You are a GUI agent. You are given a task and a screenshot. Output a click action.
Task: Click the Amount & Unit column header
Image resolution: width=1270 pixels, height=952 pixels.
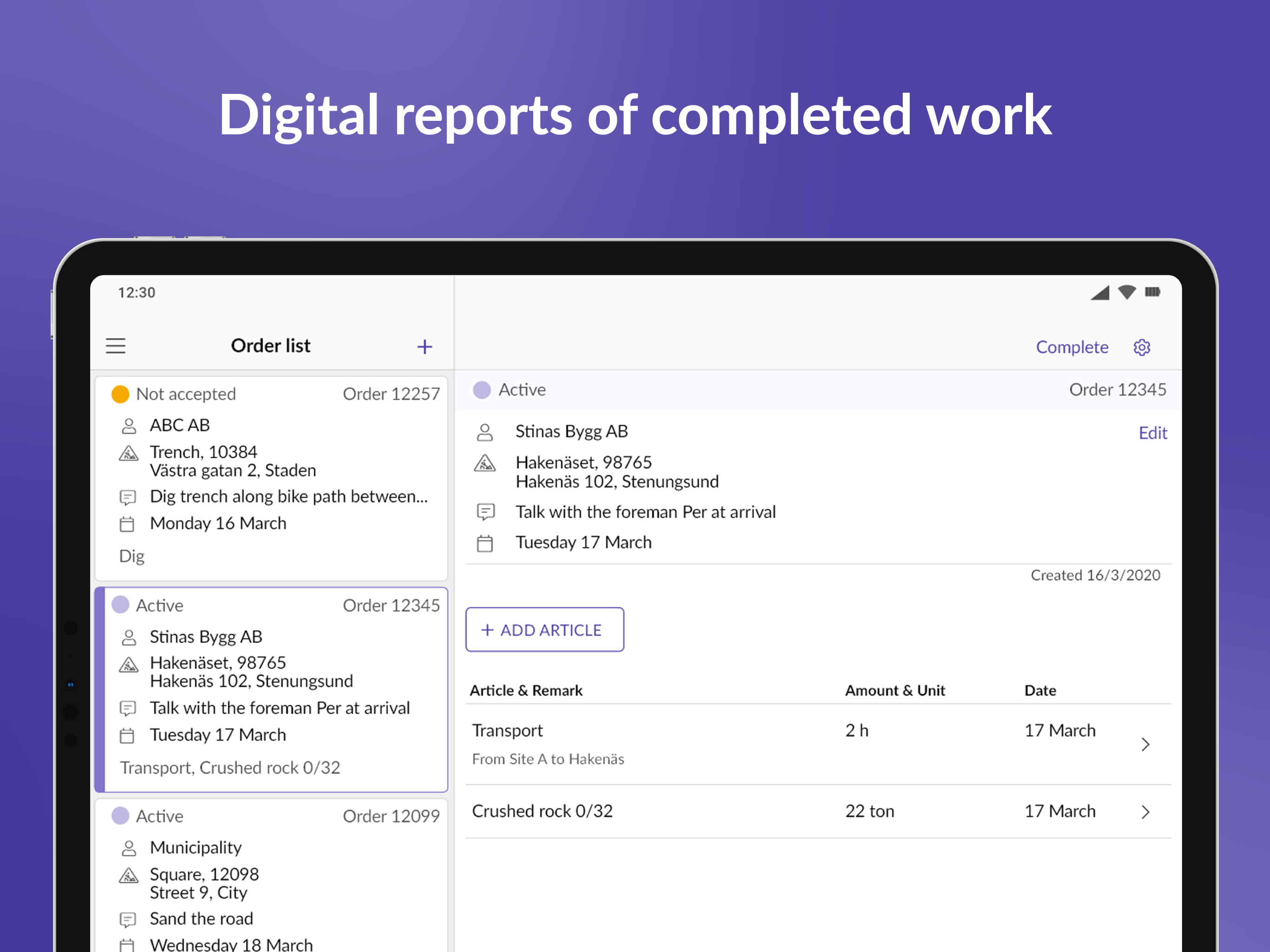coord(894,690)
